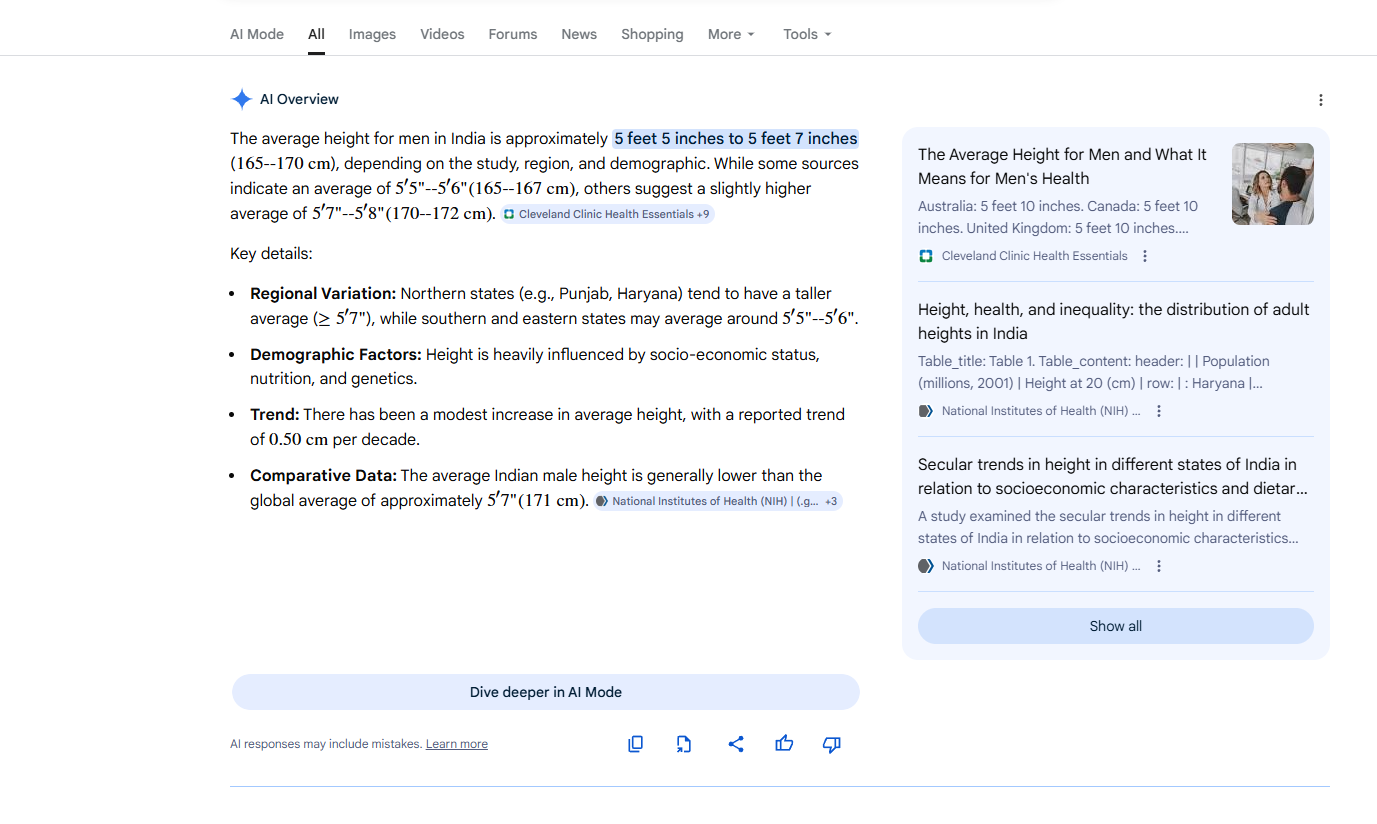
Task: Click the National Institutes of Health +3 citation chip
Action: 718,501
